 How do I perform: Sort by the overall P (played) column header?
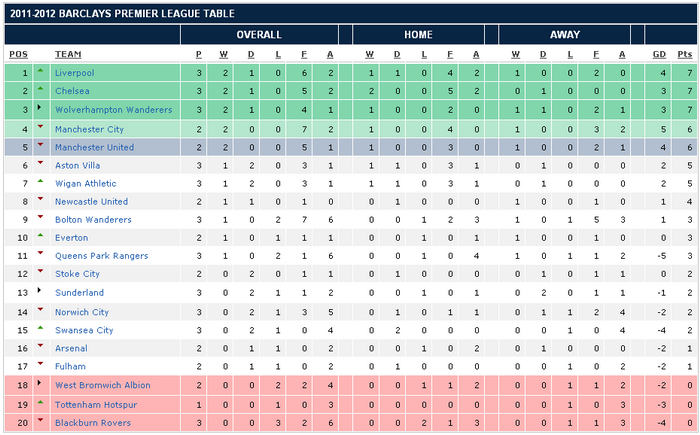199,54
